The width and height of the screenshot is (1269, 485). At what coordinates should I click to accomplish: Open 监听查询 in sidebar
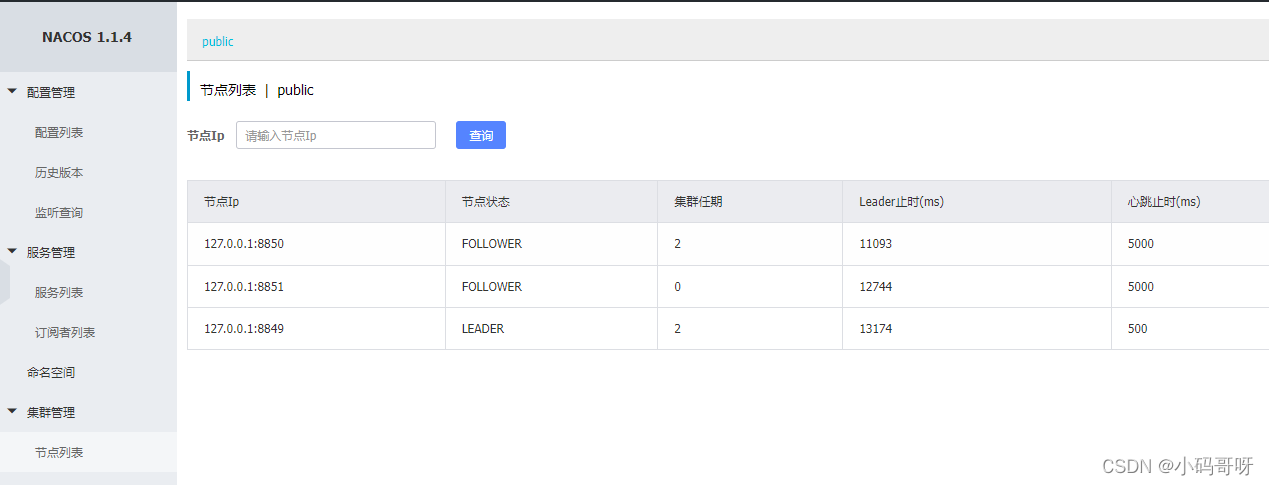pos(59,212)
